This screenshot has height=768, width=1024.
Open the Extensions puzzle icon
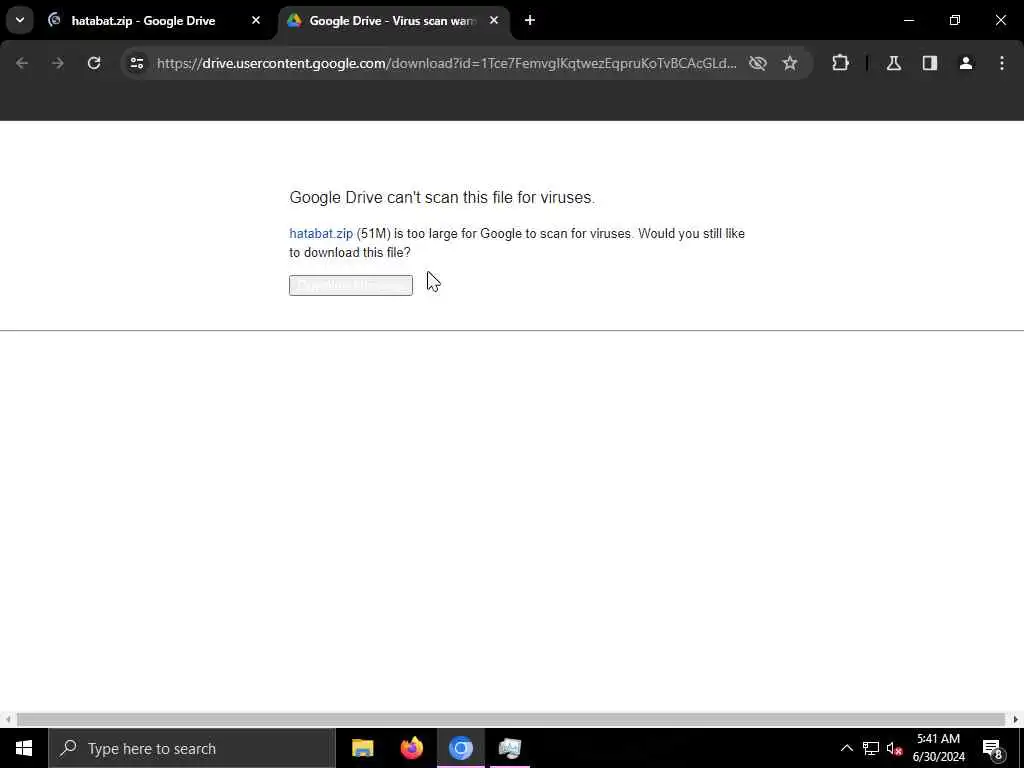coord(840,63)
